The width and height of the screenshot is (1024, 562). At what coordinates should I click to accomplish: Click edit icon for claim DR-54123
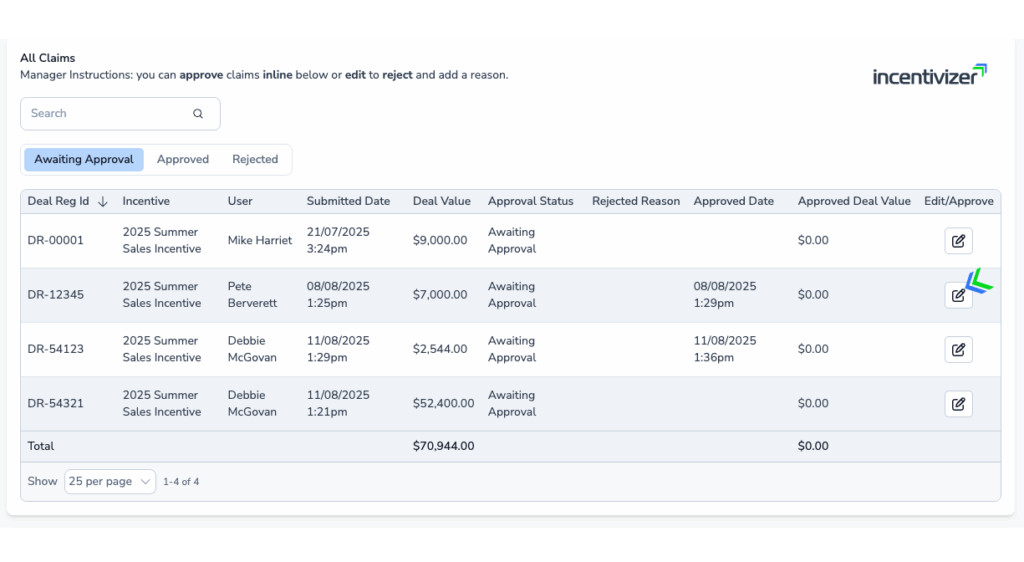click(x=958, y=349)
